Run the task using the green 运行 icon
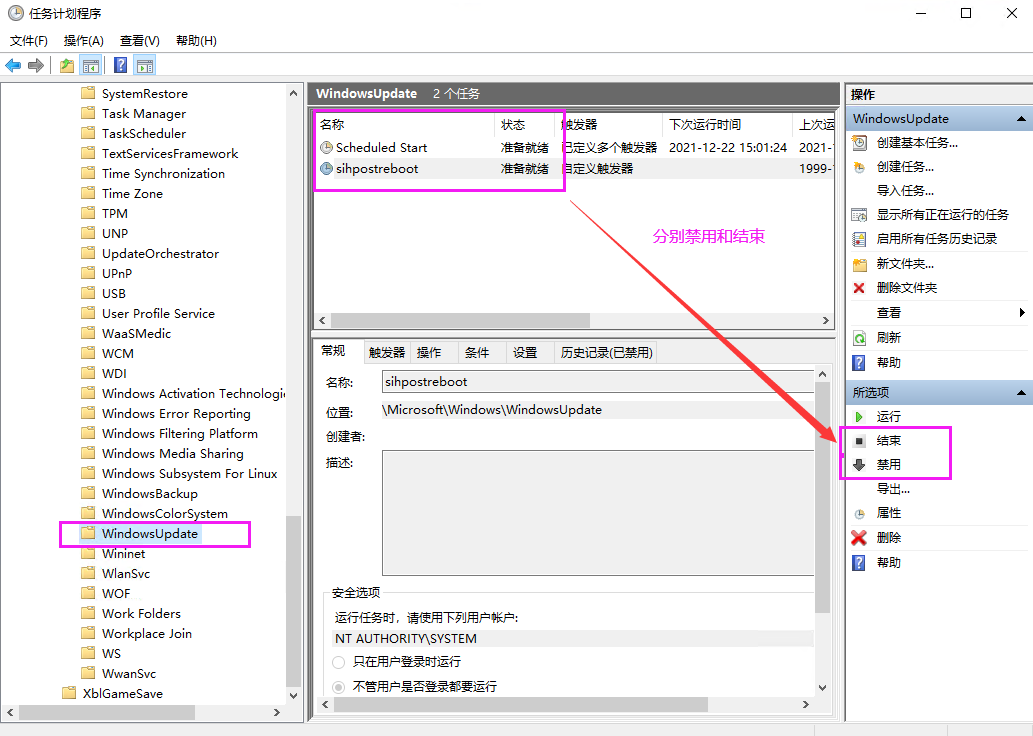The height and width of the screenshot is (736, 1033). point(857,415)
